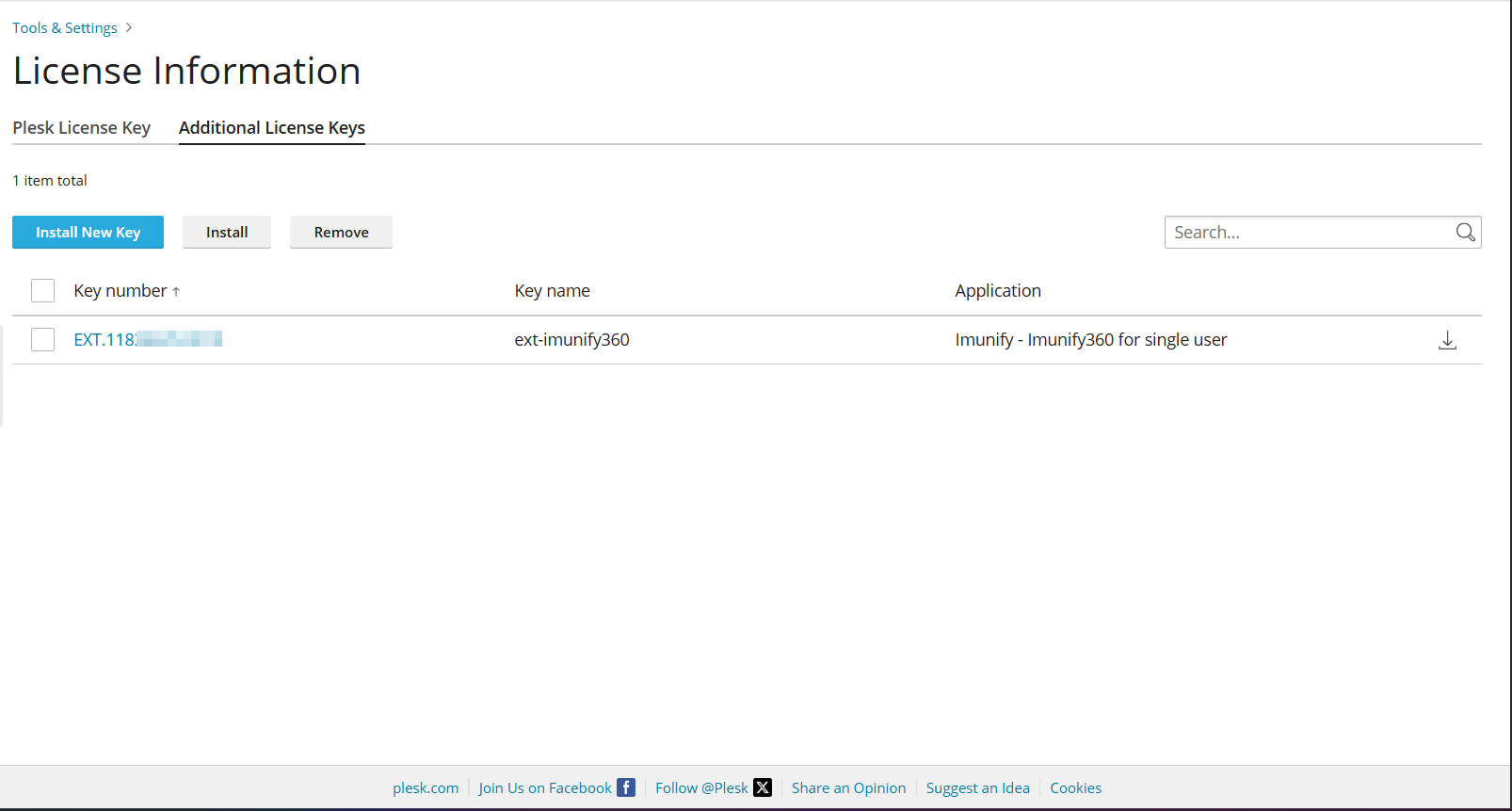The height and width of the screenshot is (811, 1512).
Task: Download the ext-imunify360 license key
Action: click(1447, 340)
